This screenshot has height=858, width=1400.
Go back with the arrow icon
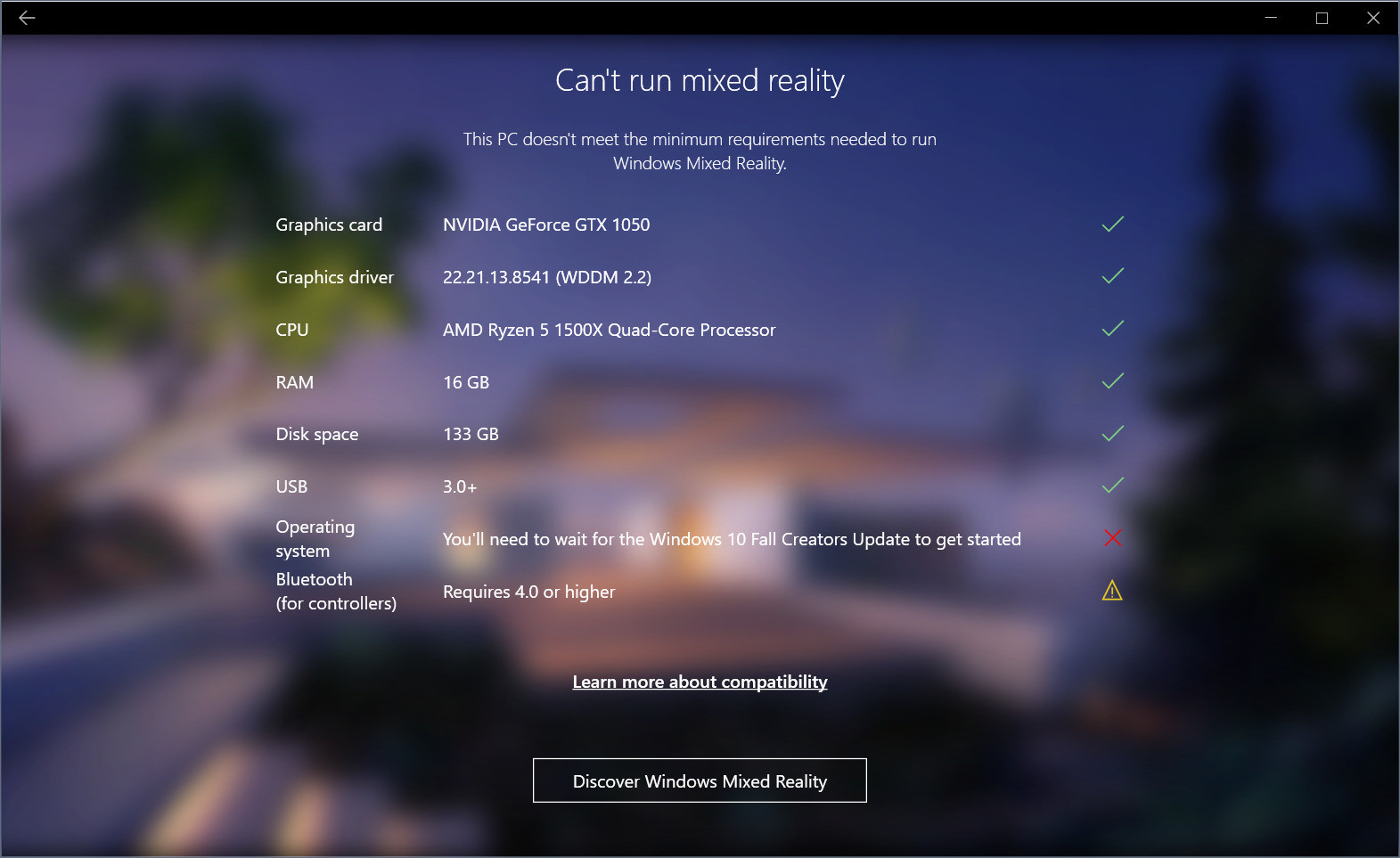(x=27, y=18)
